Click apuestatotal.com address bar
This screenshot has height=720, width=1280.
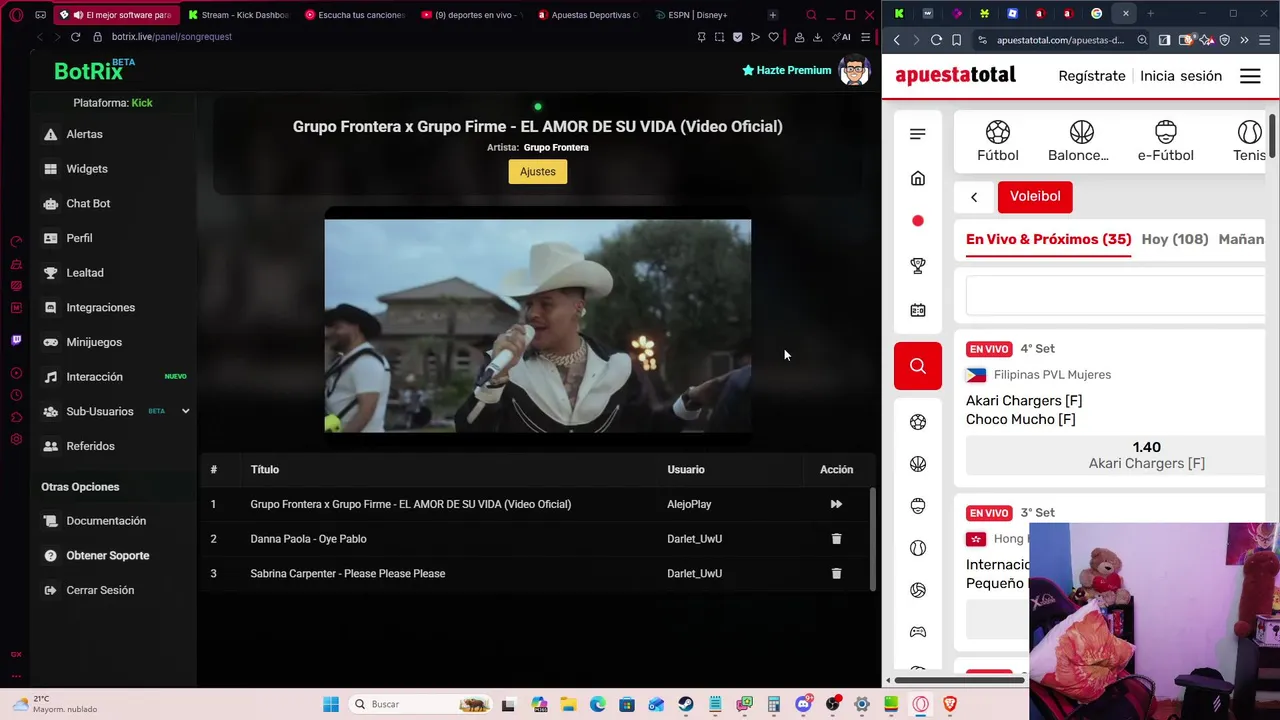pyautogui.click(x=1060, y=40)
